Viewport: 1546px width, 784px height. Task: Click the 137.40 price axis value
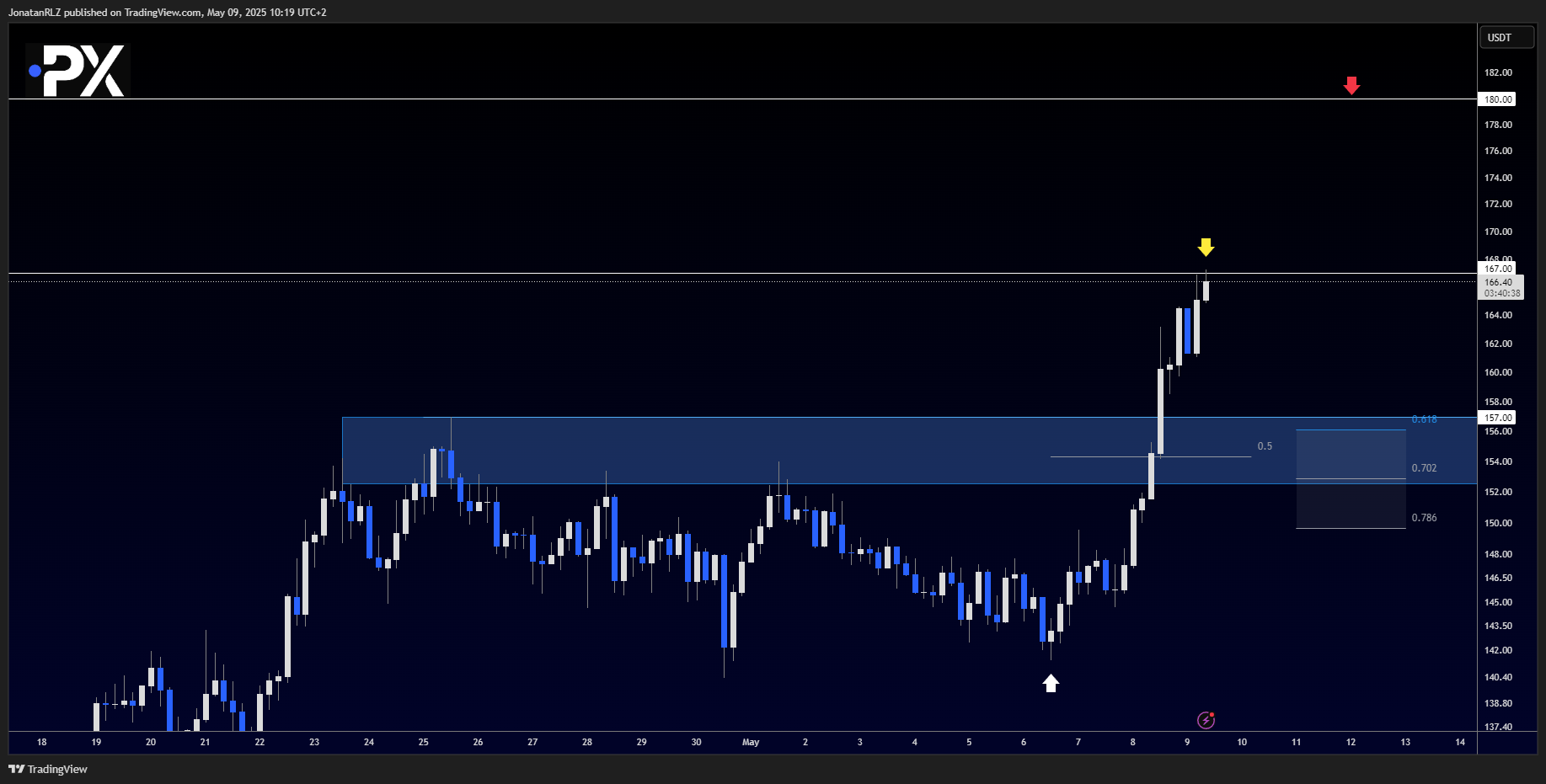pos(1498,727)
